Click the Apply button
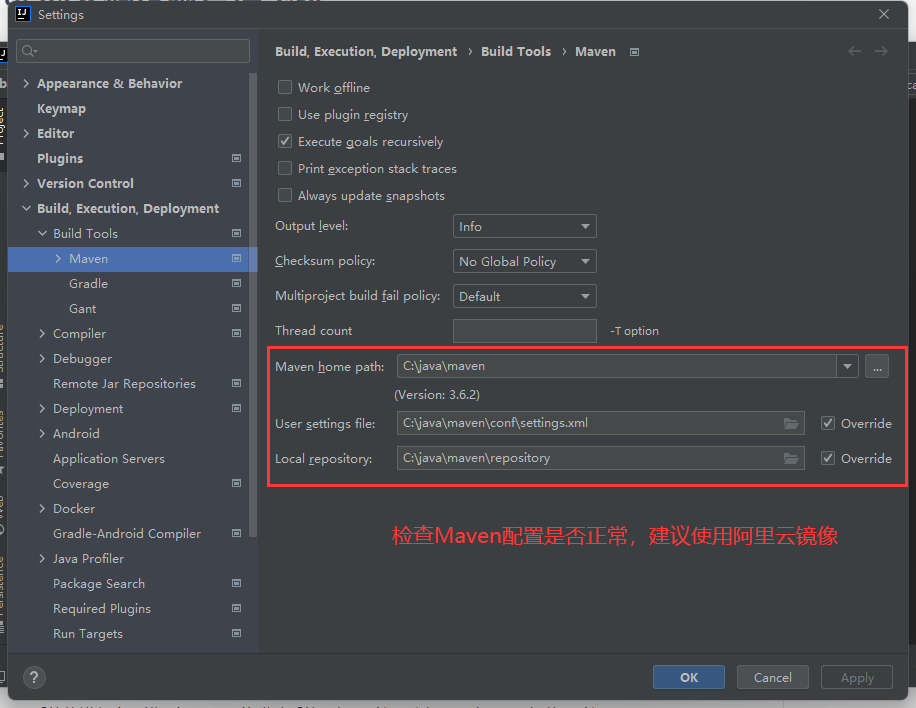This screenshot has height=708, width=916. tap(857, 678)
